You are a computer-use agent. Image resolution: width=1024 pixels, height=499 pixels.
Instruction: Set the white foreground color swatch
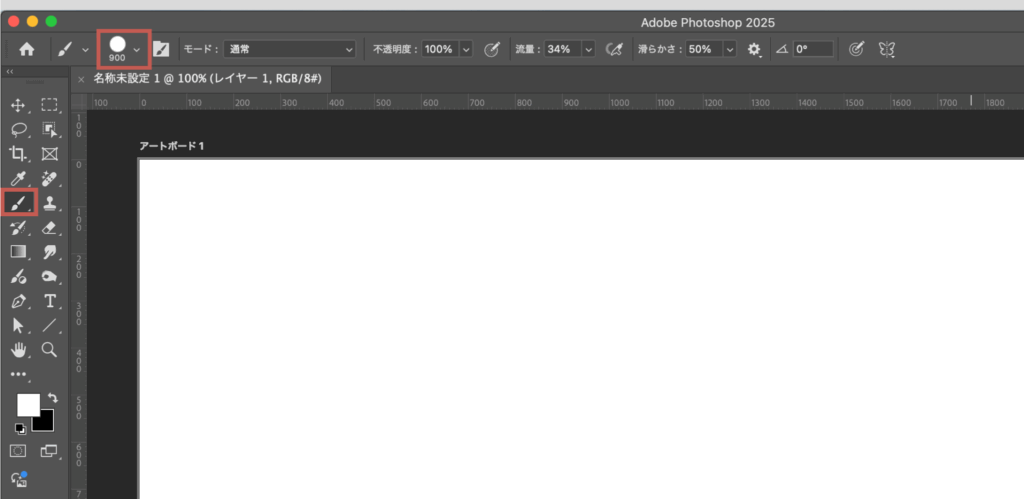tap(28, 405)
